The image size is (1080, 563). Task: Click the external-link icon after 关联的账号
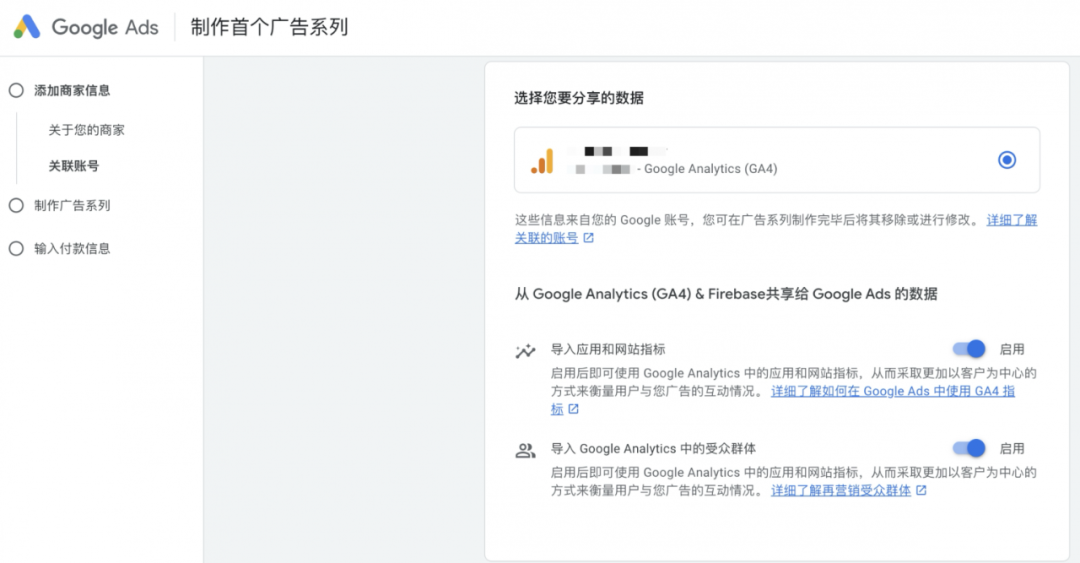[588, 238]
